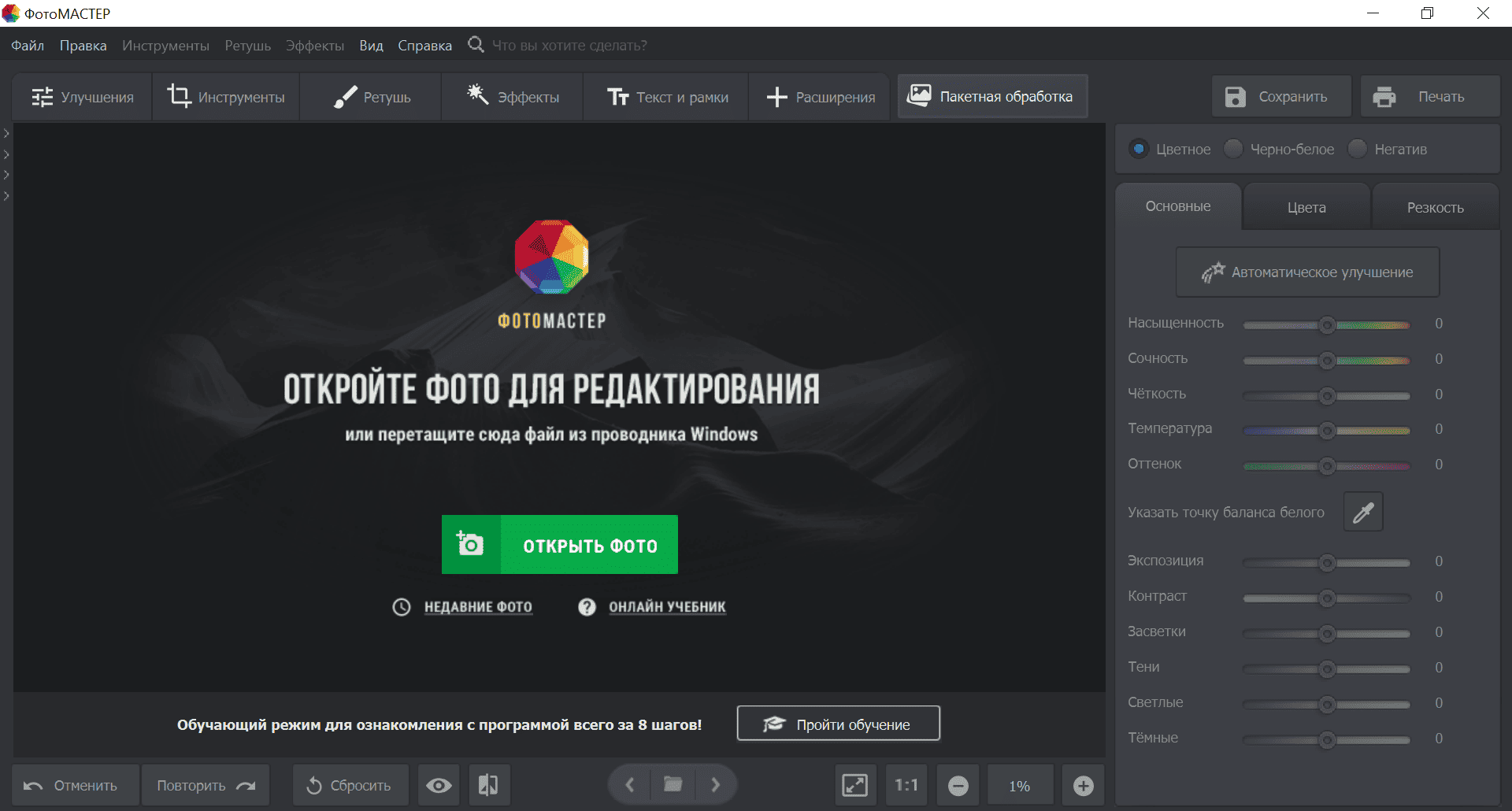This screenshot has width=1512, height=811.
Task: Select the Негатив mode
Action: (x=1357, y=149)
